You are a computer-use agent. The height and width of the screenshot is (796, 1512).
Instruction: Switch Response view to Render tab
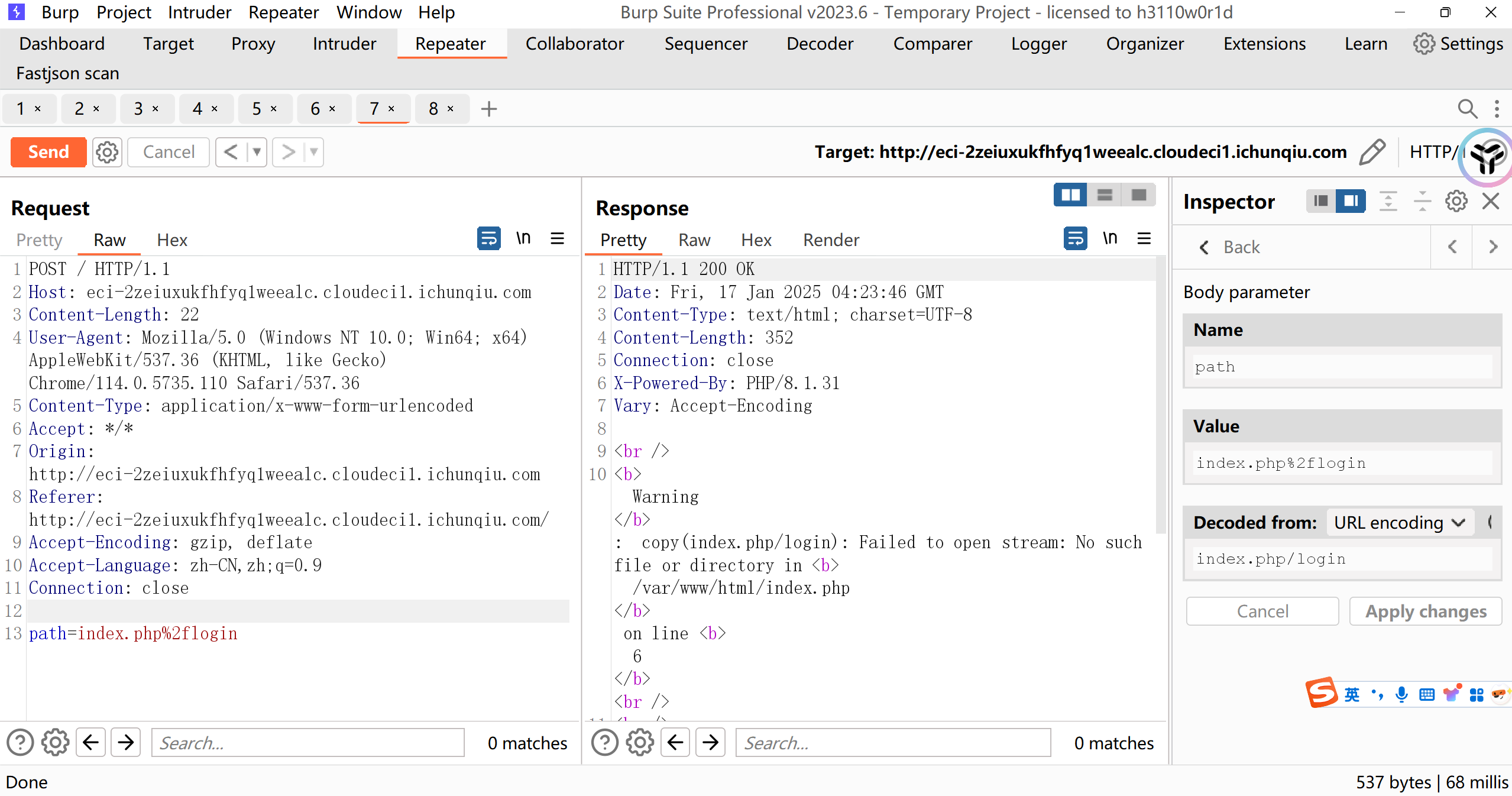831,240
